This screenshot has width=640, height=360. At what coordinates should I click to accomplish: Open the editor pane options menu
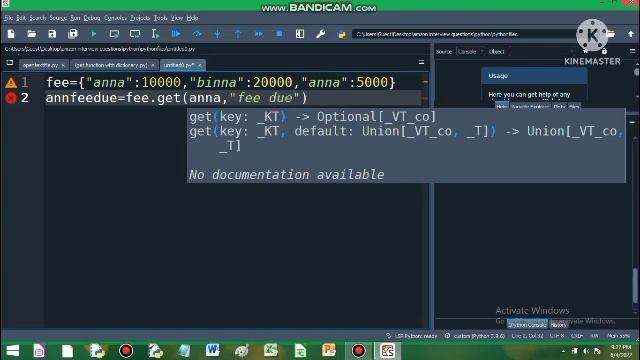421,62
